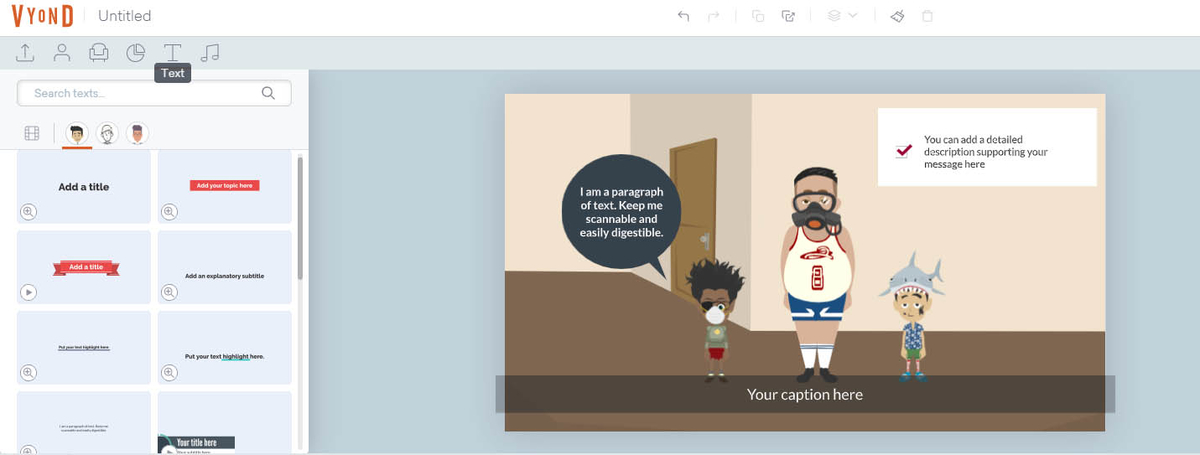This screenshot has height=455, width=1200.
Task: Click the Search texts input field
Action: 154,93
